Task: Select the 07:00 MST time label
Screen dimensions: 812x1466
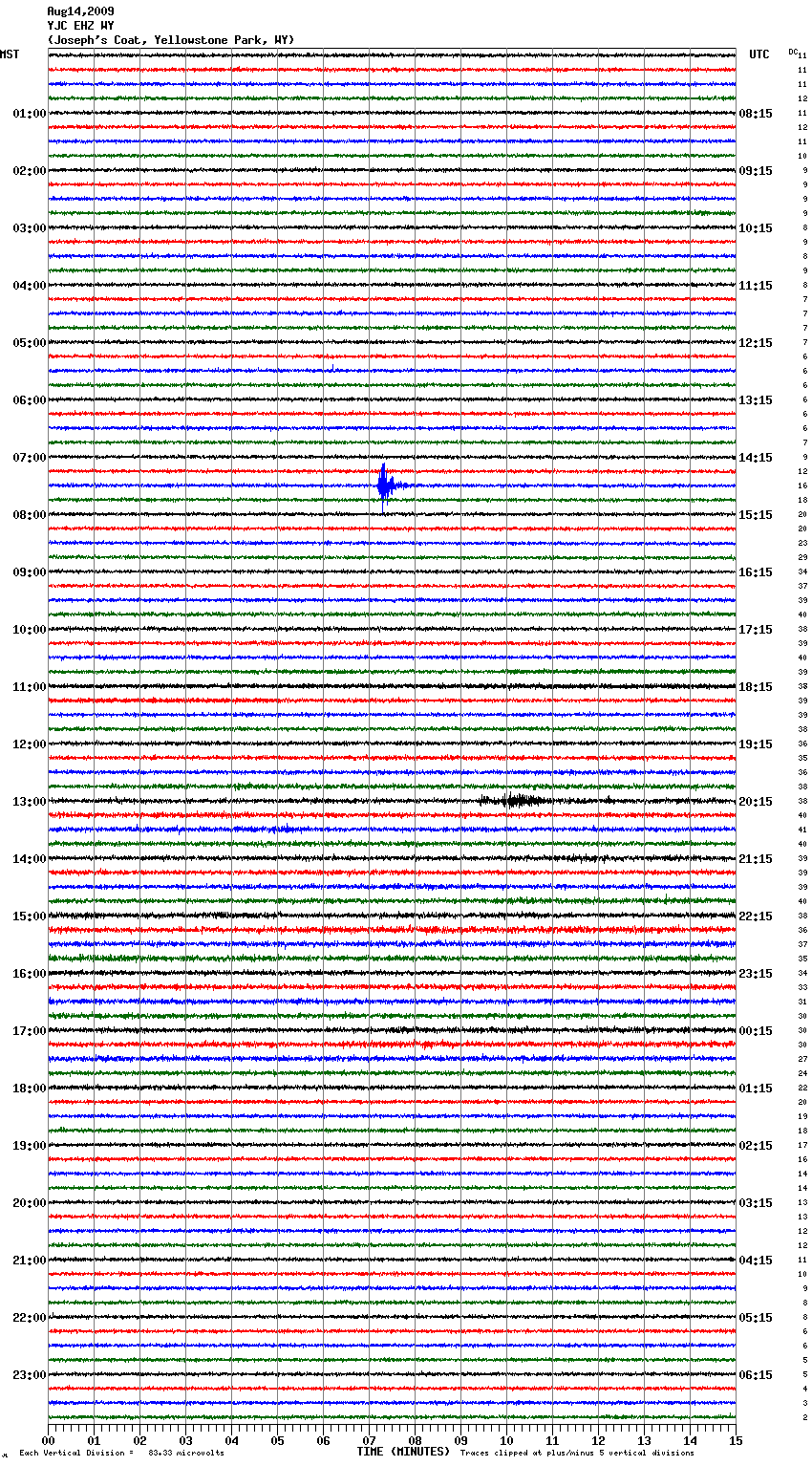Action: tap(30, 458)
